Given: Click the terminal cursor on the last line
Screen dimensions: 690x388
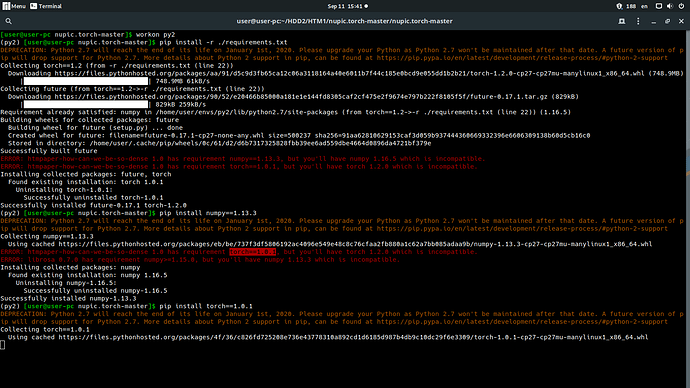Looking at the screenshot, I should (x=3, y=345).
